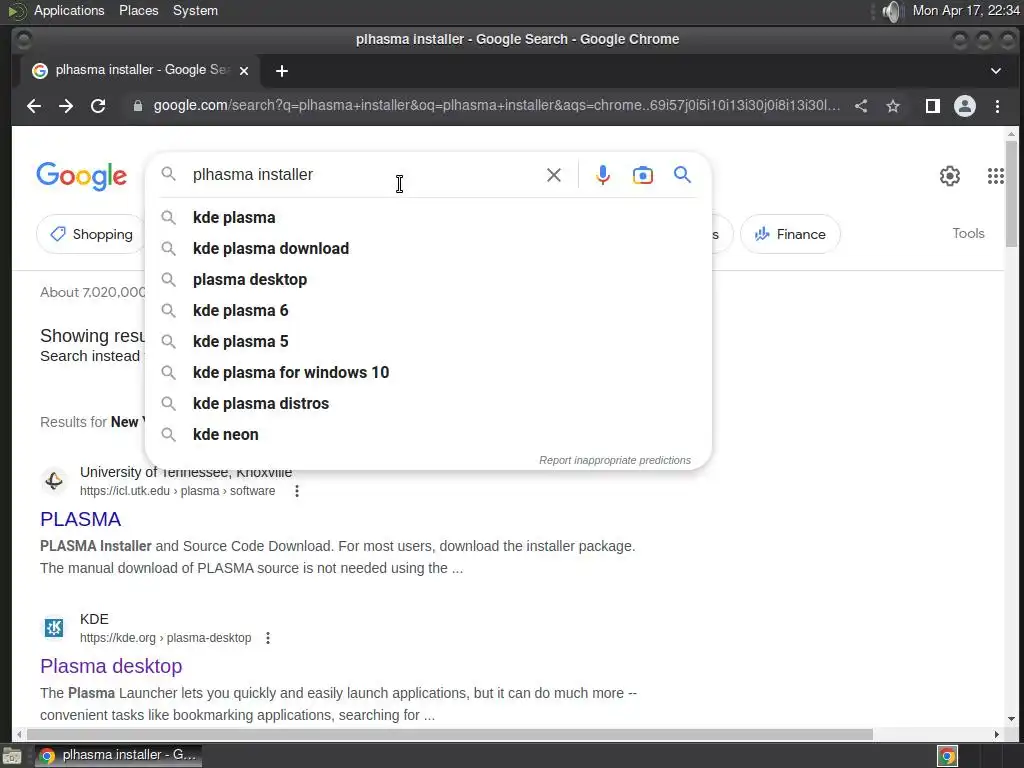This screenshot has height=768, width=1024.
Task: Choose suggestion 'kde neon'
Action: tap(428, 435)
